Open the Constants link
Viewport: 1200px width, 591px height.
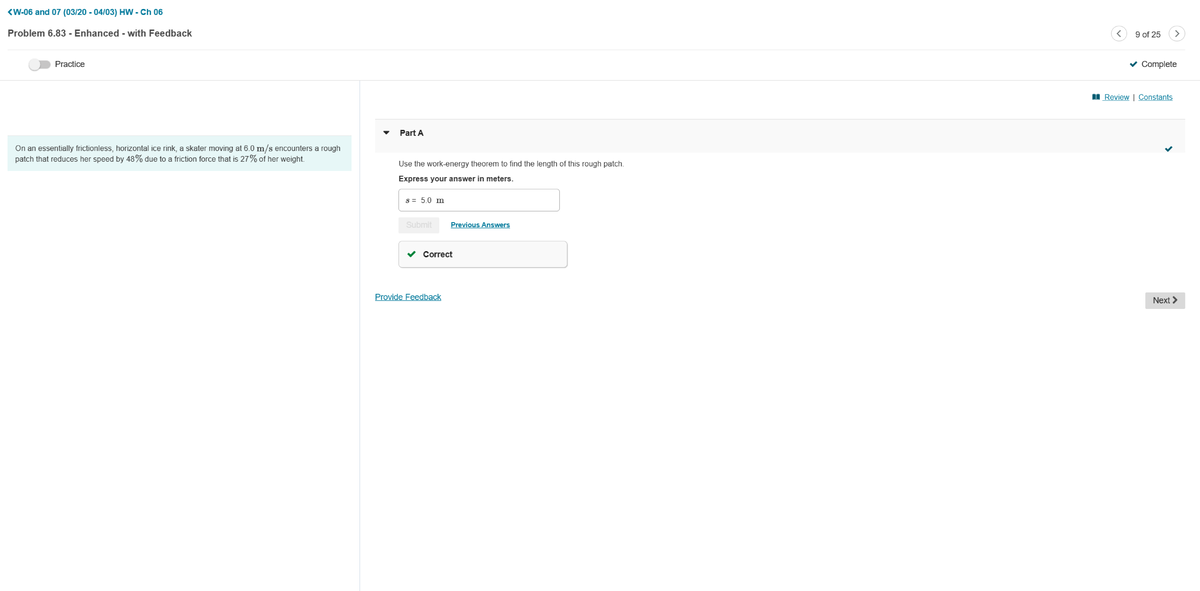pos(1155,97)
